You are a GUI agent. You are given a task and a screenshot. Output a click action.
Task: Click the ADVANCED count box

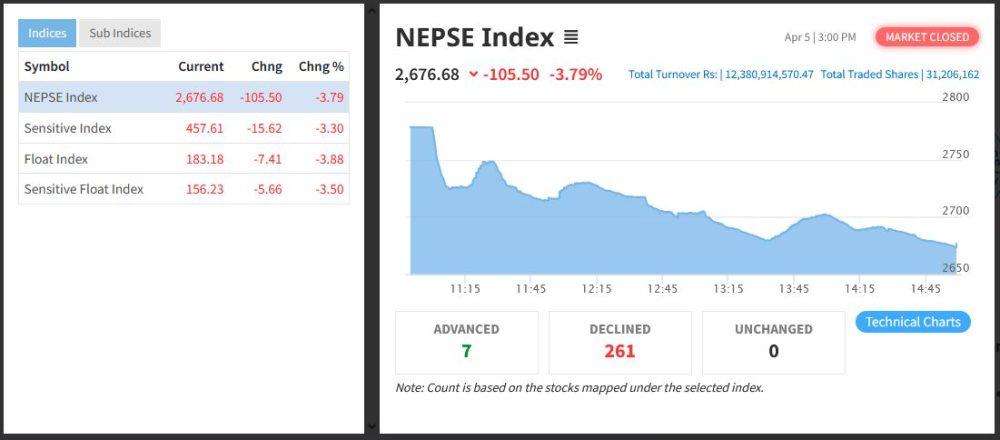coord(466,342)
